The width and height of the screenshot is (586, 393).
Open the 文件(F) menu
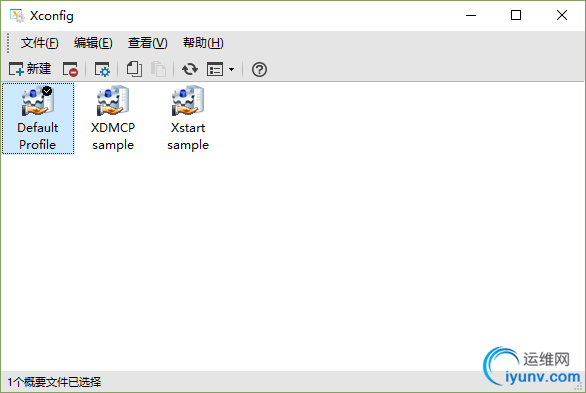[x=40, y=43]
